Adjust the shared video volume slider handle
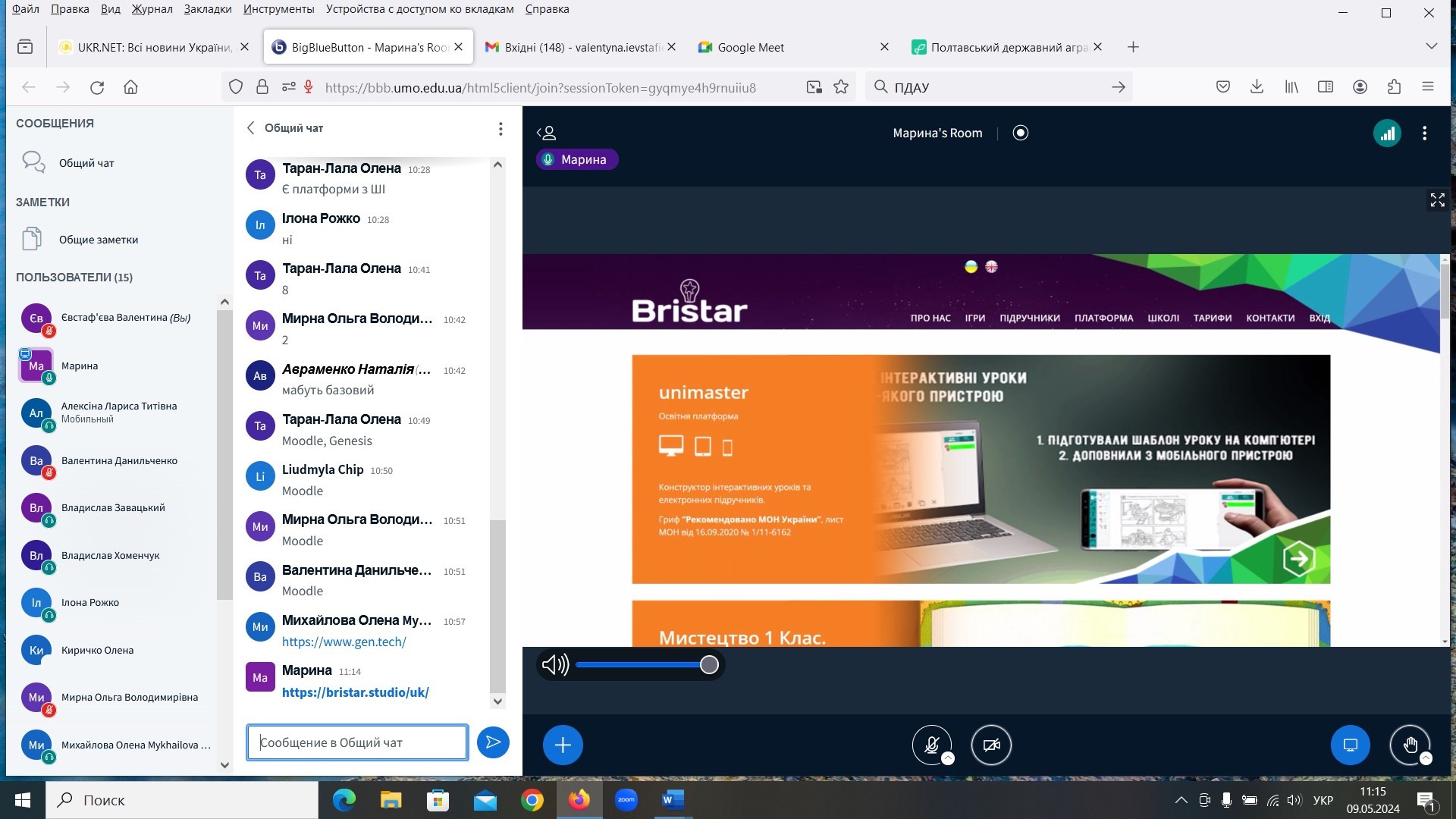Screen dimensions: 1456x819 pyautogui.click(x=709, y=665)
